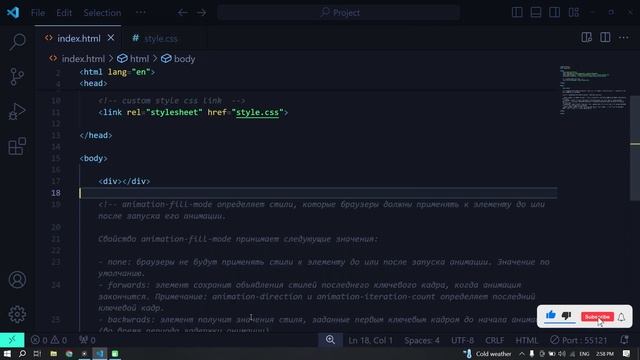Screen dimensions: 640x360
Task: Open the File menu
Action: click(38, 13)
